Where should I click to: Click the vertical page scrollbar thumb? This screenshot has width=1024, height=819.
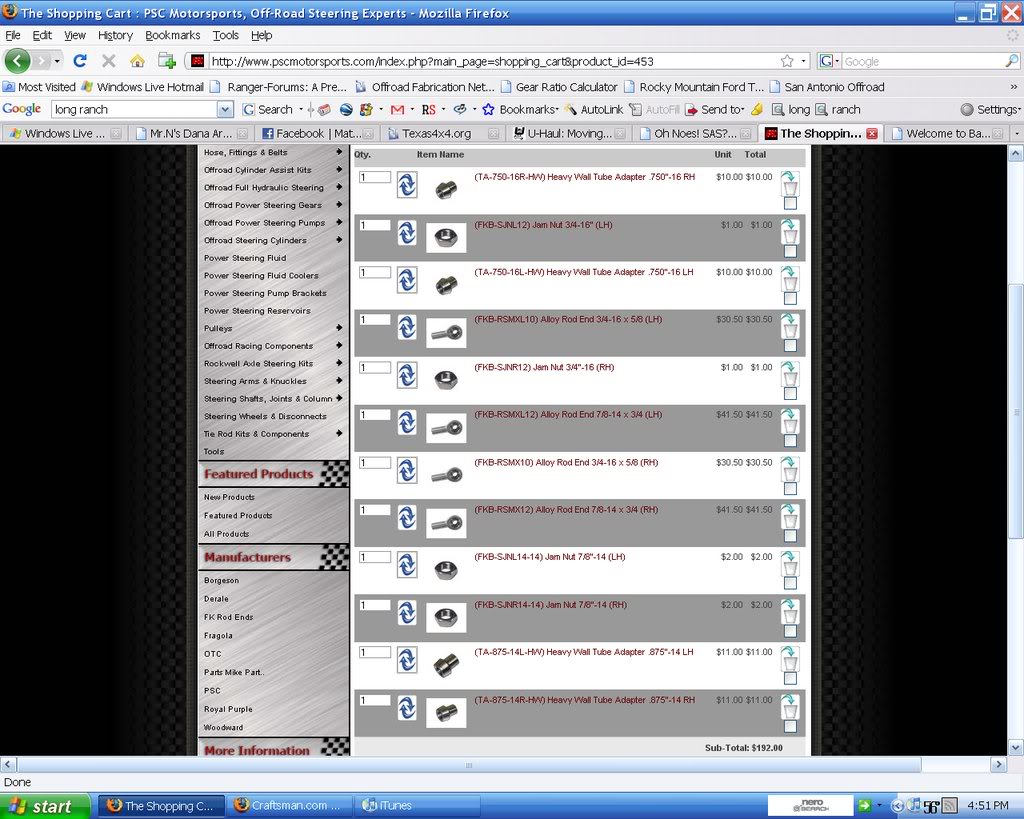point(1016,411)
